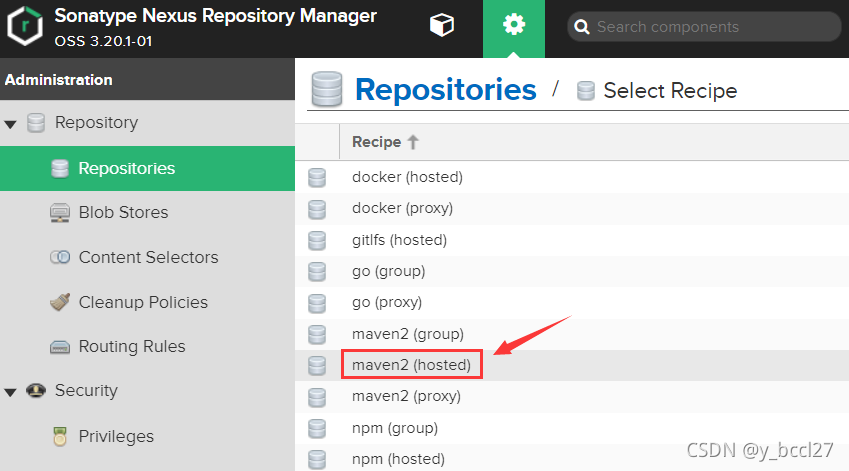Click the go (group) row icon
The width and height of the screenshot is (849, 471).
click(x=317, y=272)
